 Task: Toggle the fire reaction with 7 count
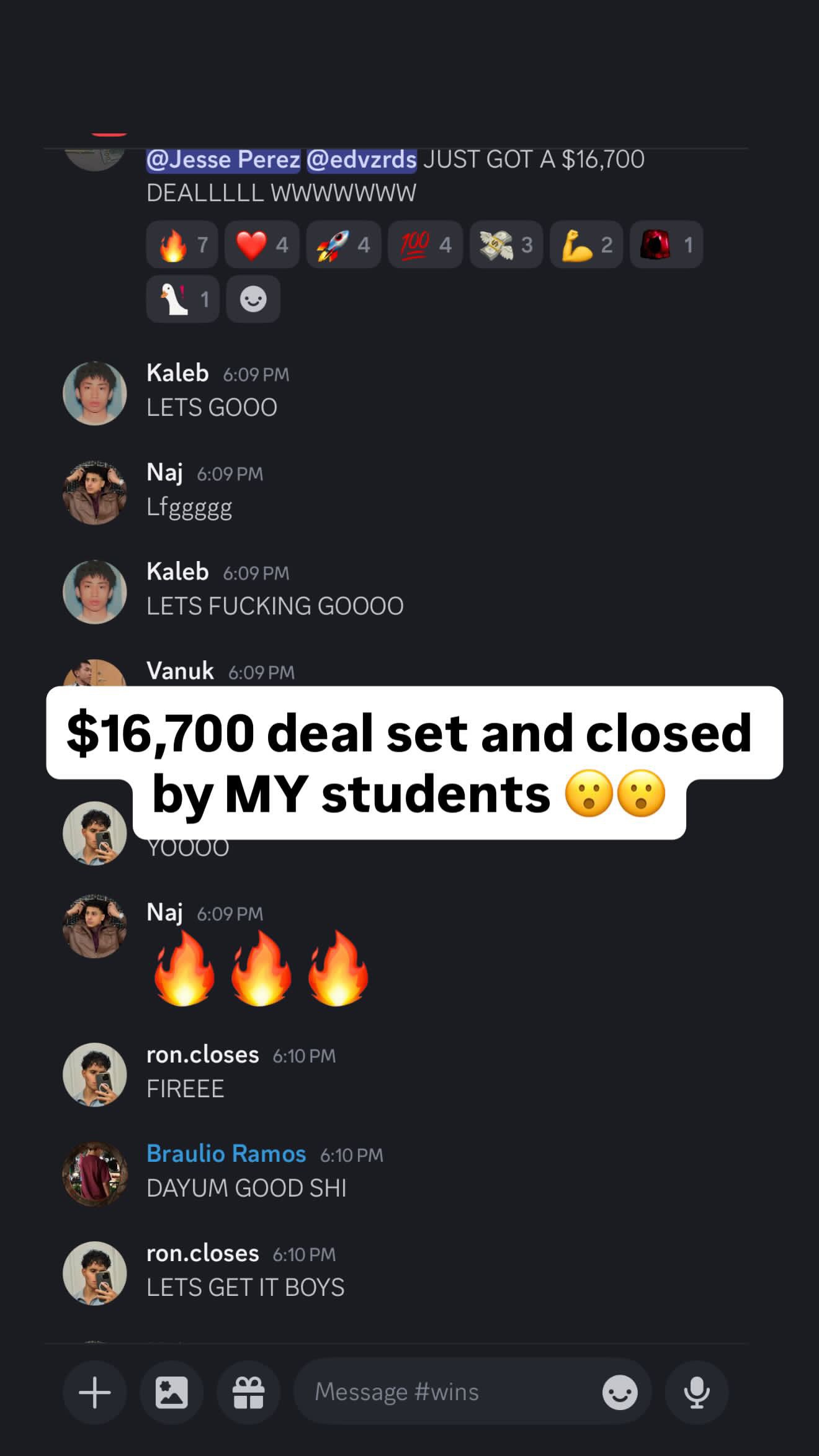182,245
